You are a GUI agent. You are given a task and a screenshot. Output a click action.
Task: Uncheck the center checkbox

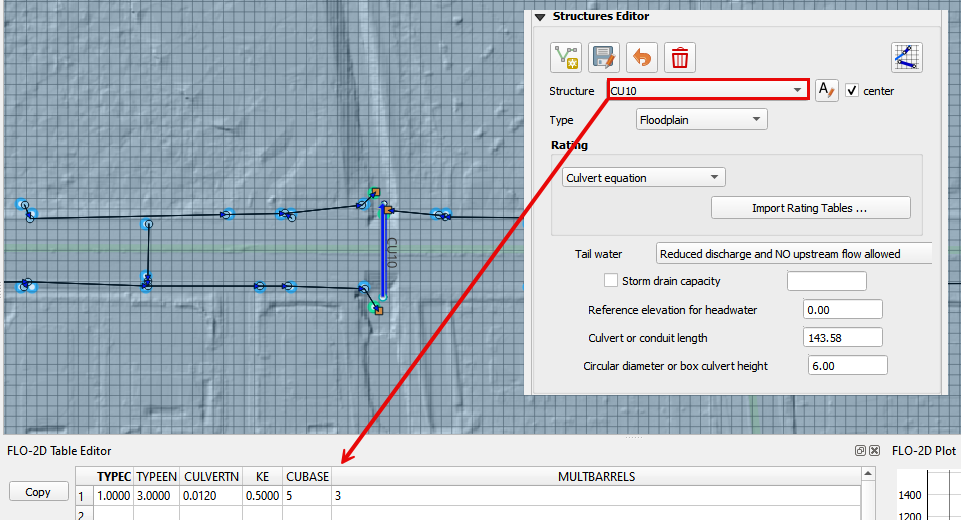(852, 90)
